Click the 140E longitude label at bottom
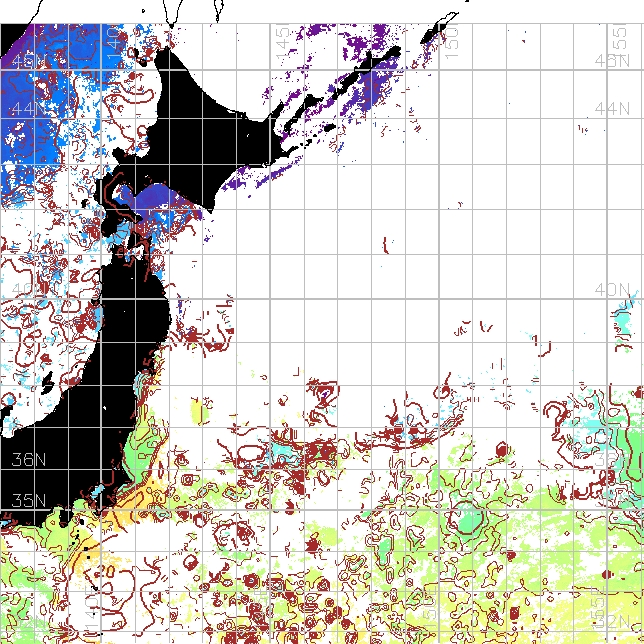Image resolution: width=644 pixels, height=644 pixels. [92, 609]
